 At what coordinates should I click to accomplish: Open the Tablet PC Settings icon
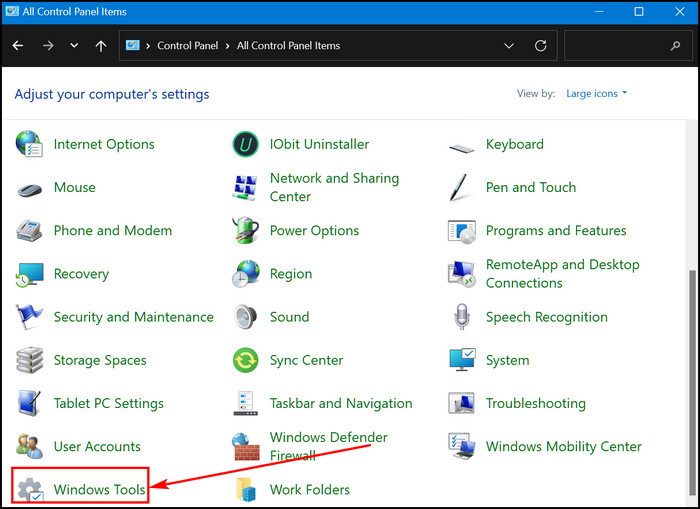(x=29, y=403)
